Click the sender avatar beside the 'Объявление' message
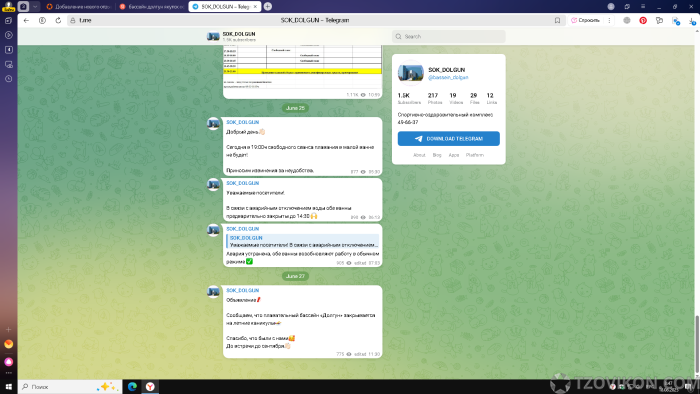The width and height of the screenshot is (700, 394). (x=213, y=292)
